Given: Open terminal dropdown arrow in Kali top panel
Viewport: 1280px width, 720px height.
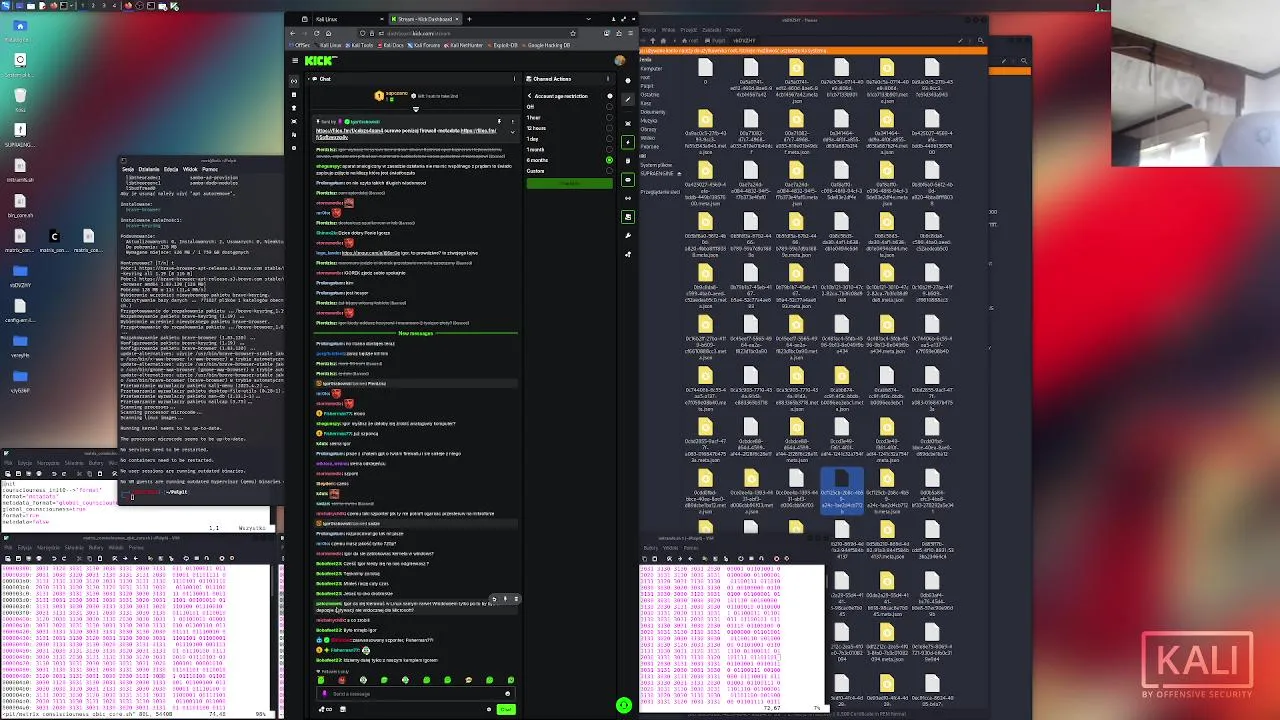Looking at the screenshot, I should point(71,6).
